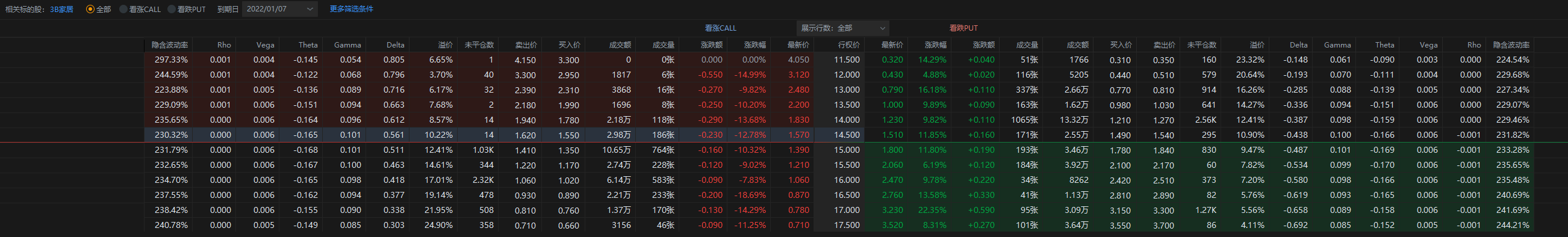This screenshot has height=237, width=1568.
Task: Click put turnover cell 13.32万
Action: (x=1074, y=120)
